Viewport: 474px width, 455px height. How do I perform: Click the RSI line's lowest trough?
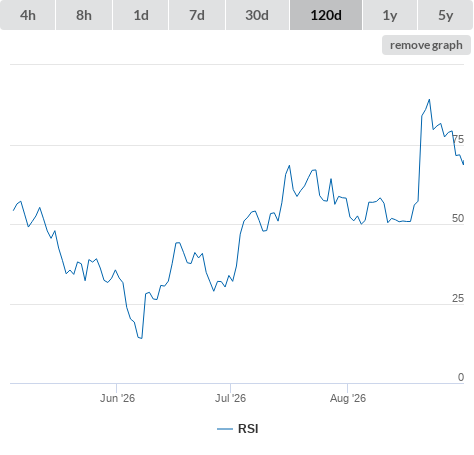click(141, 338)
